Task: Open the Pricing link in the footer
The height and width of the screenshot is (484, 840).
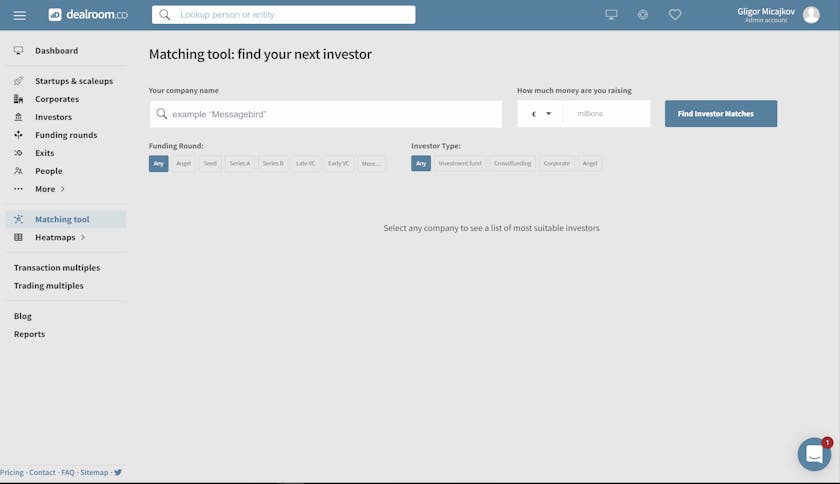Action: [x=12, y=472]
